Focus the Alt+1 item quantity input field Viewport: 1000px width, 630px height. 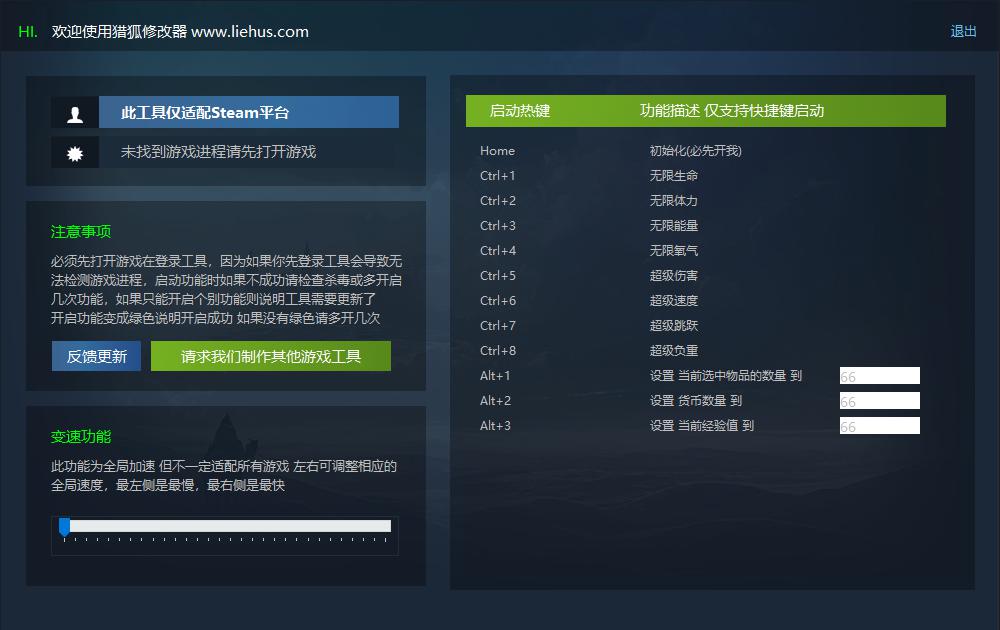click(x=879, y=376)
